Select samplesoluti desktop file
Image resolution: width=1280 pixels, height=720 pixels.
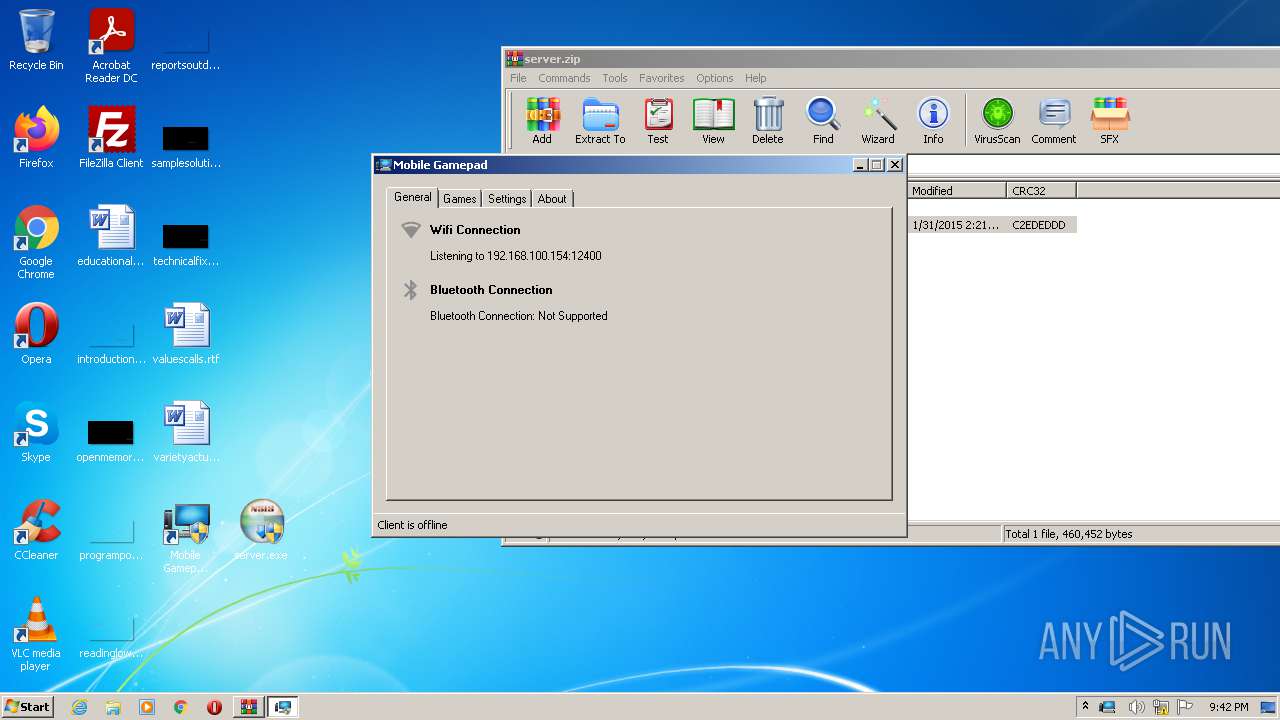[x=186, y=145]
